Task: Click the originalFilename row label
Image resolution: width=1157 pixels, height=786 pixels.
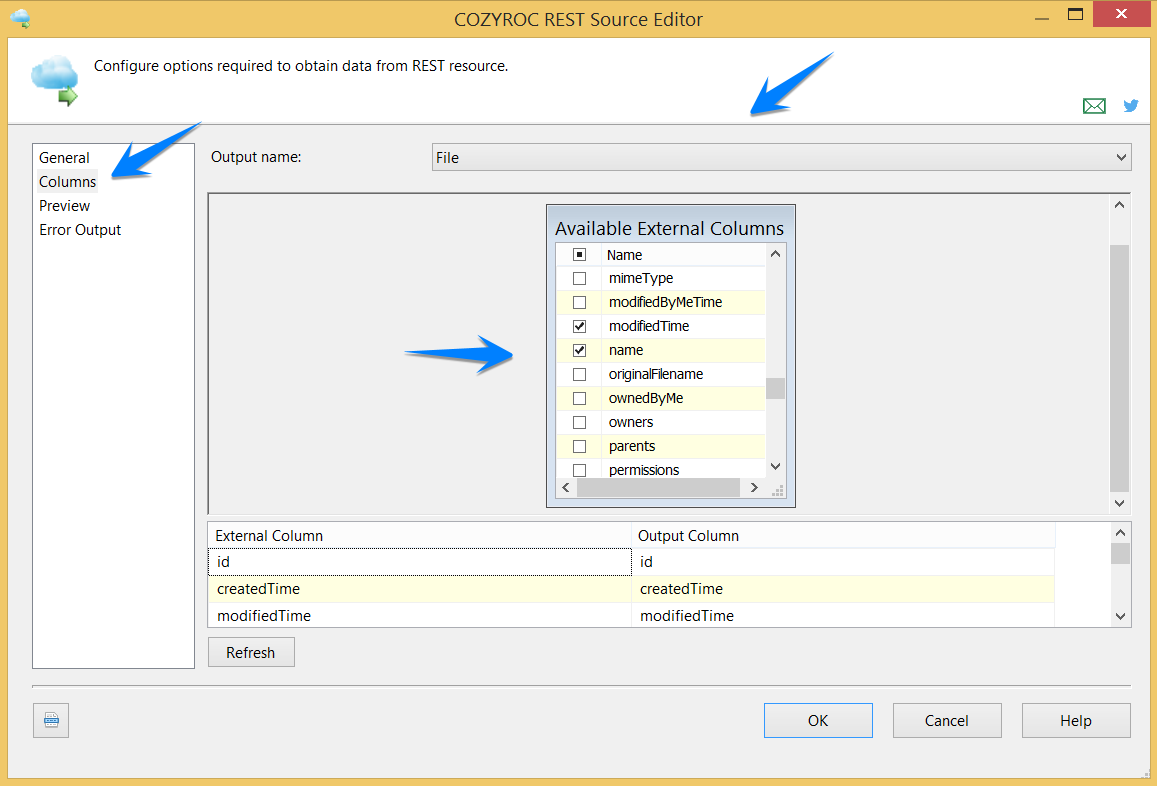Action: point(656,374)
